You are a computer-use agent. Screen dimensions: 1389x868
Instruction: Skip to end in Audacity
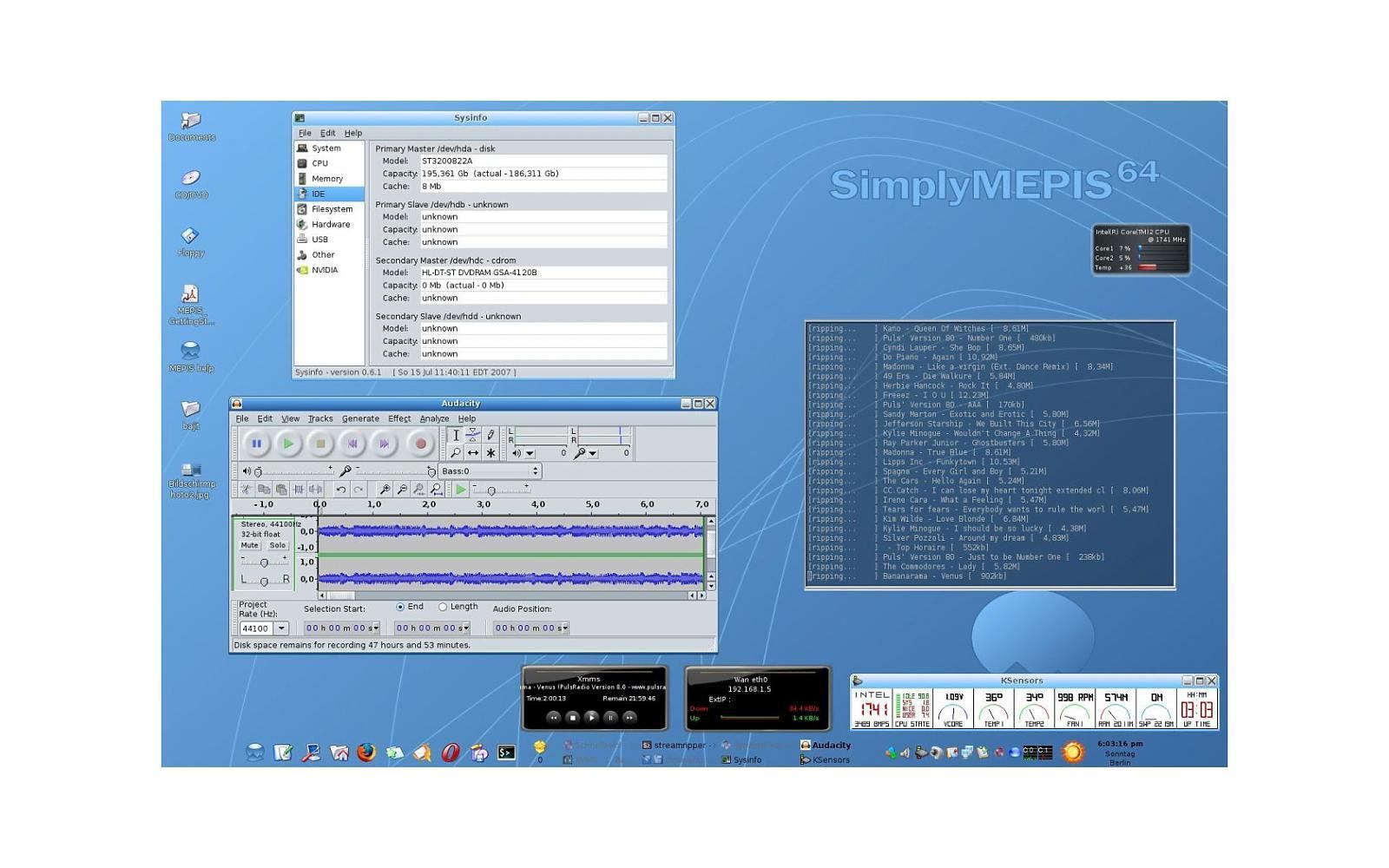pos(385,444)
